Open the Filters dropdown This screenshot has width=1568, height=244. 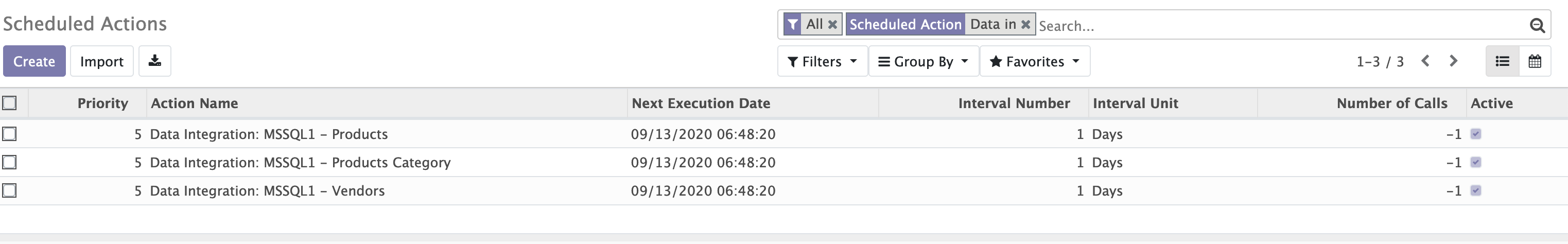coord(822,61)
